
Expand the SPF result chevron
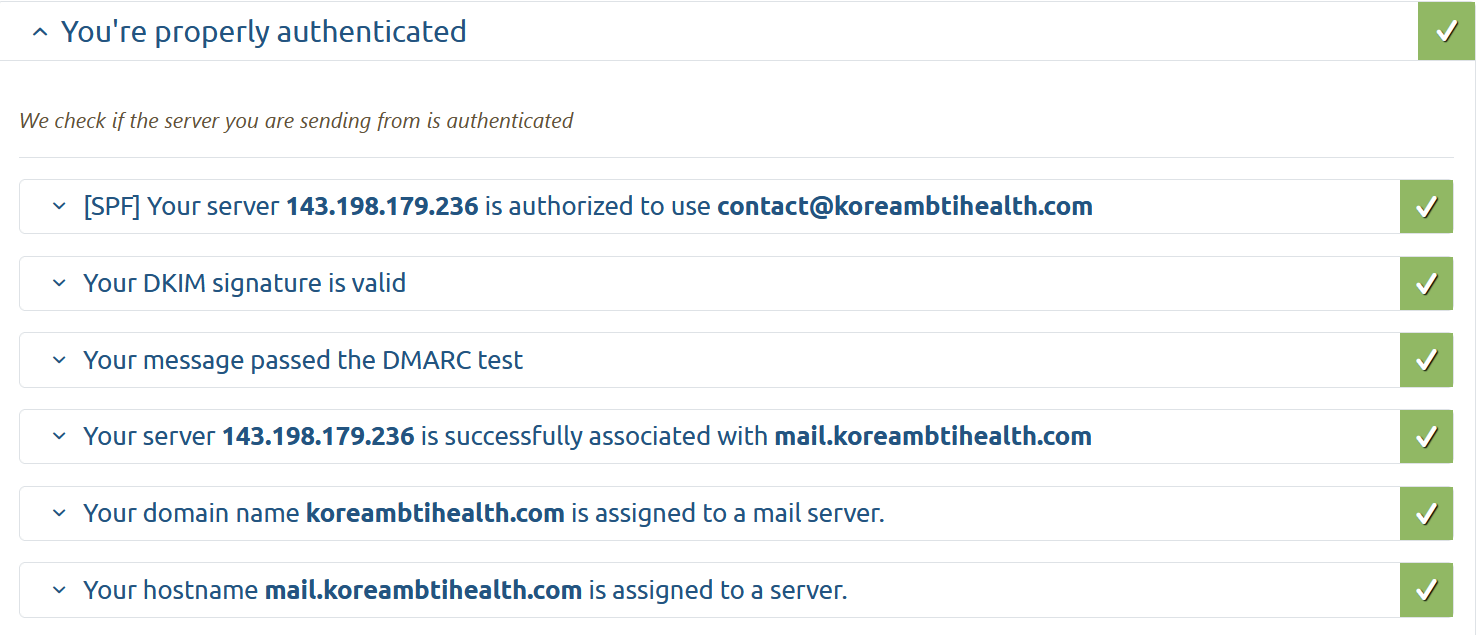[59, 207]
